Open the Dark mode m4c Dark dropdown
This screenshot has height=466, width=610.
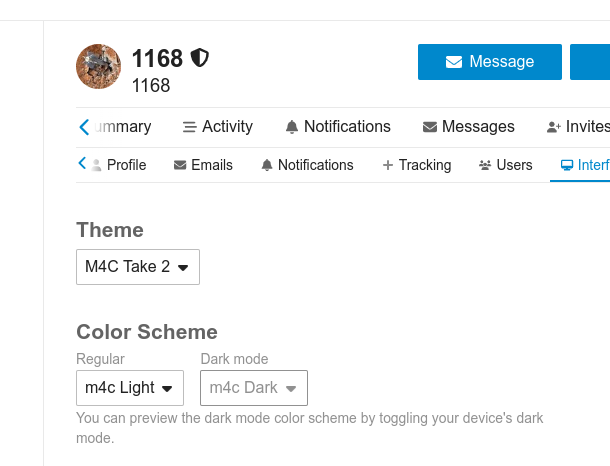254,388
